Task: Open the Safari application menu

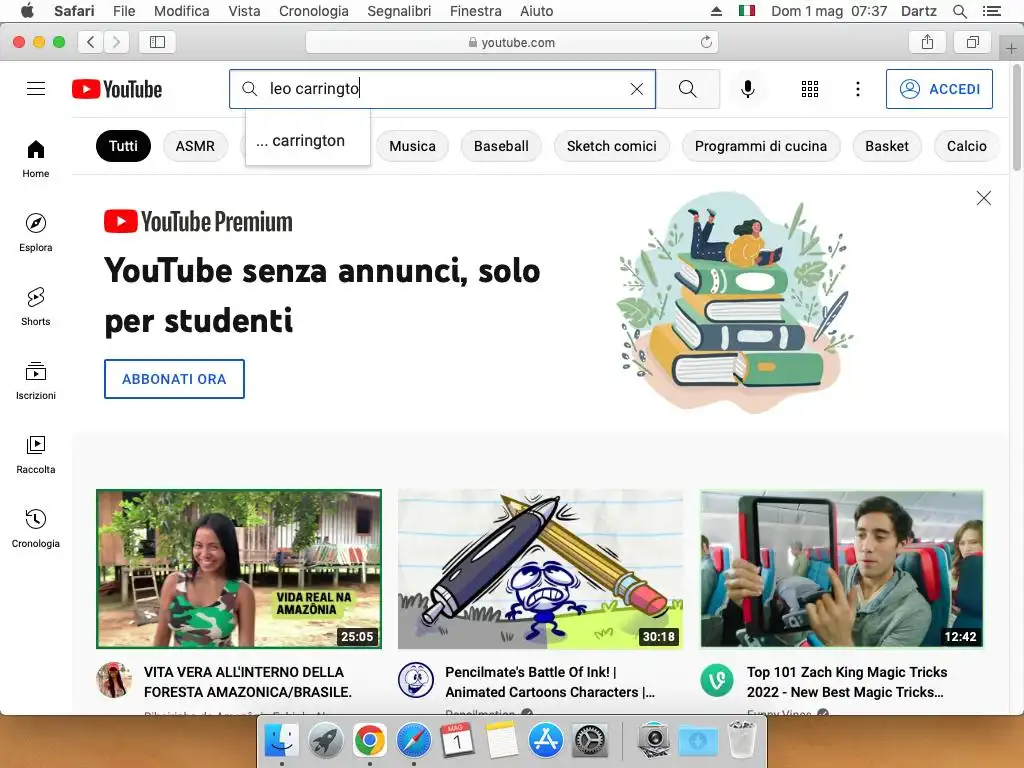Action: (x=74, y=11)
